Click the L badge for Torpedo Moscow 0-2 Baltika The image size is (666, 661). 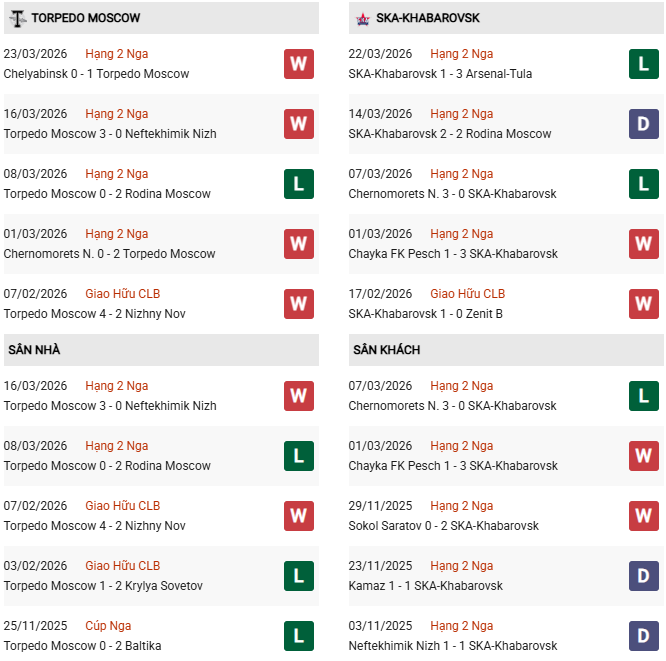[x=298, y=636]
